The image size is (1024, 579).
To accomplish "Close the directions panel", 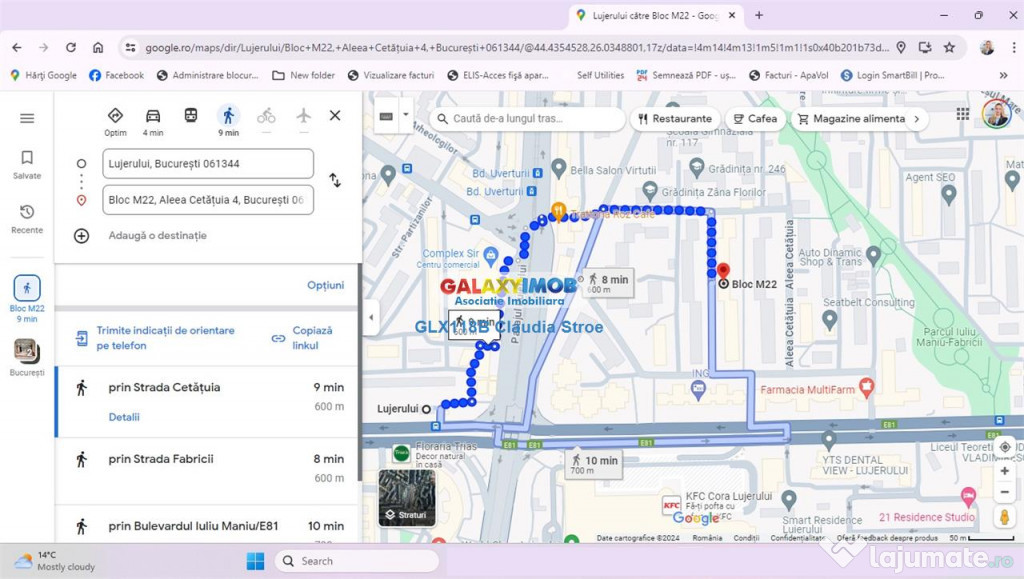I will tap(335, 116).
